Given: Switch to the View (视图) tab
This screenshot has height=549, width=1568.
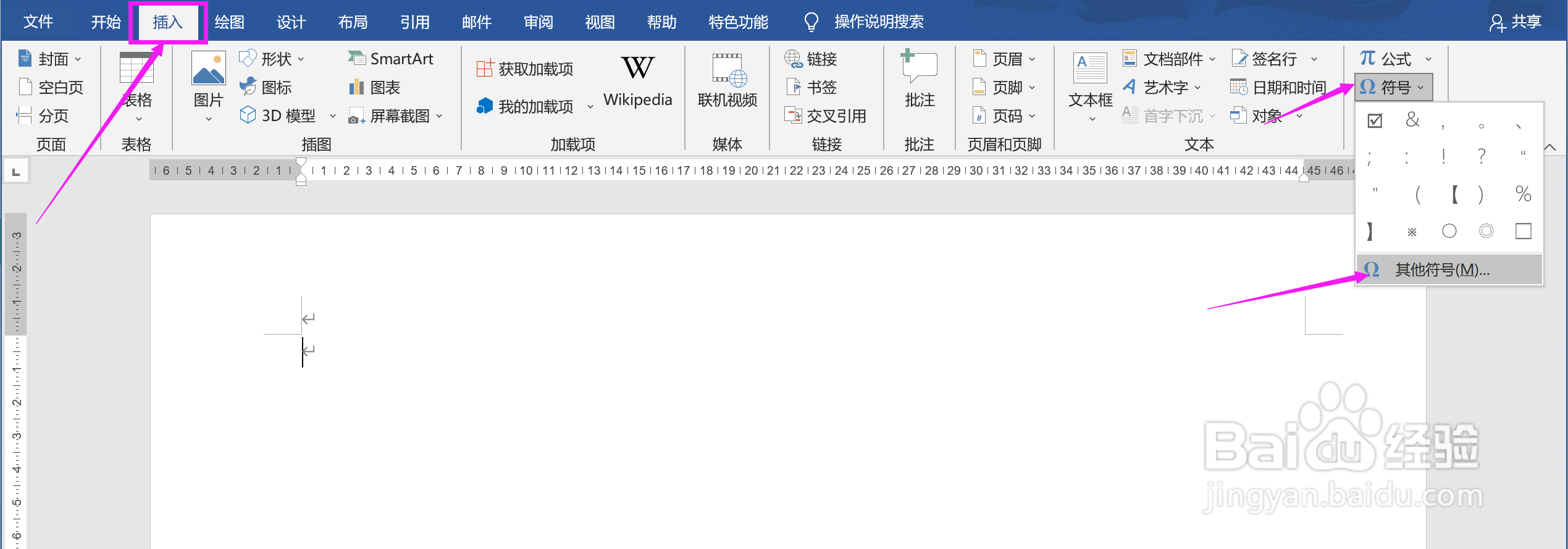Looking at the screenshot, I should (x=600, y=22).
